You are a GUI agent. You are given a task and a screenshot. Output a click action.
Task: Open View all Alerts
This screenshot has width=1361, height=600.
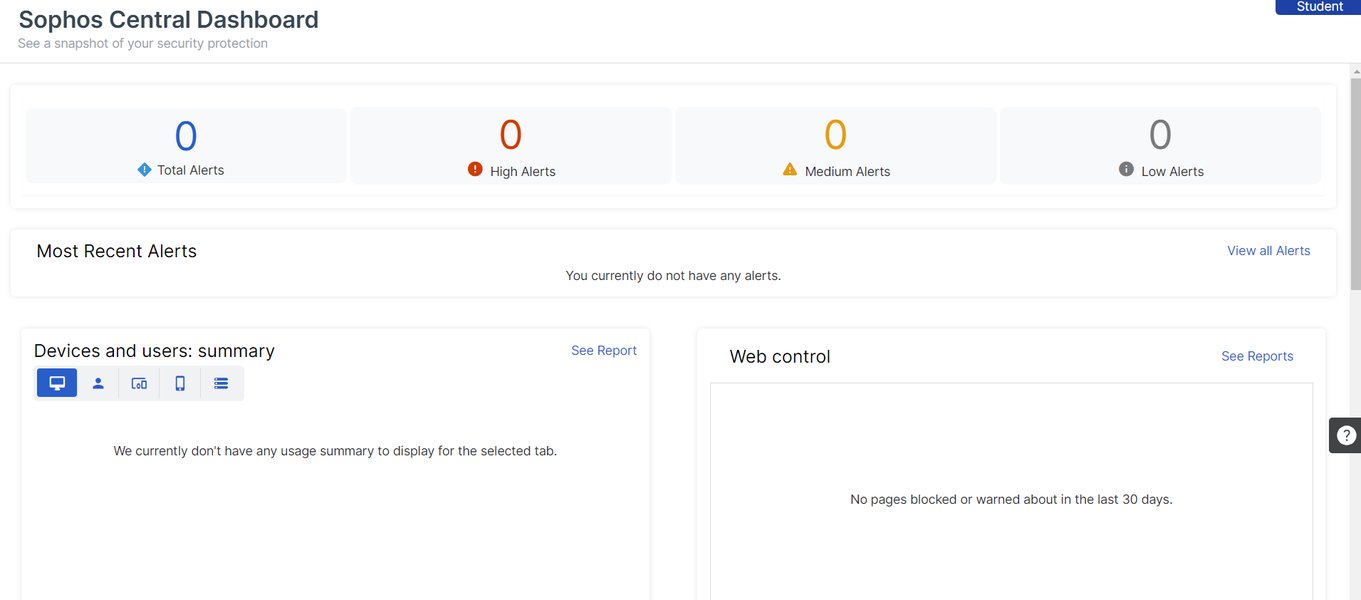point(1268,250)
